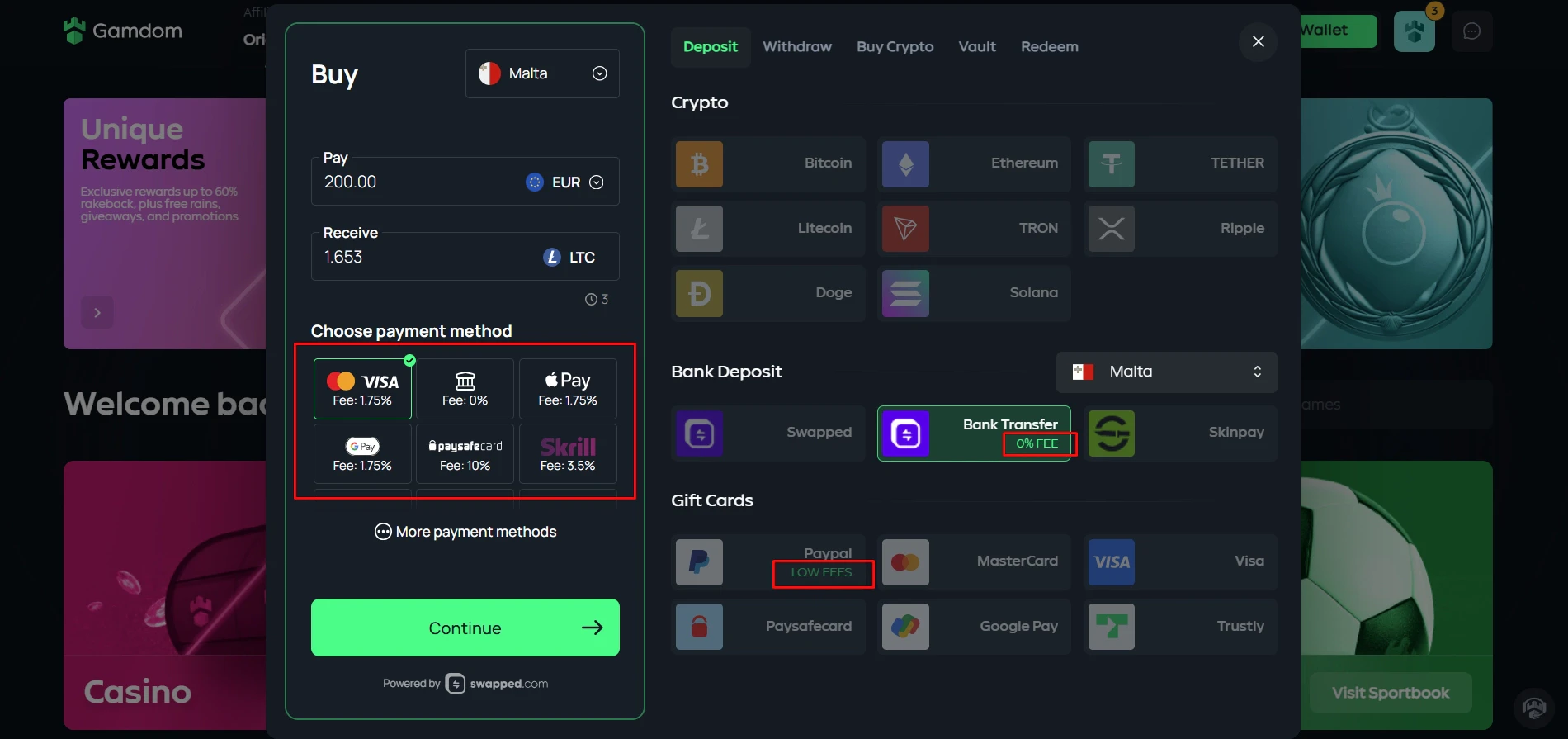
Task: Open the Bank Deposit Malta country selector
Action: point(1166,372)
